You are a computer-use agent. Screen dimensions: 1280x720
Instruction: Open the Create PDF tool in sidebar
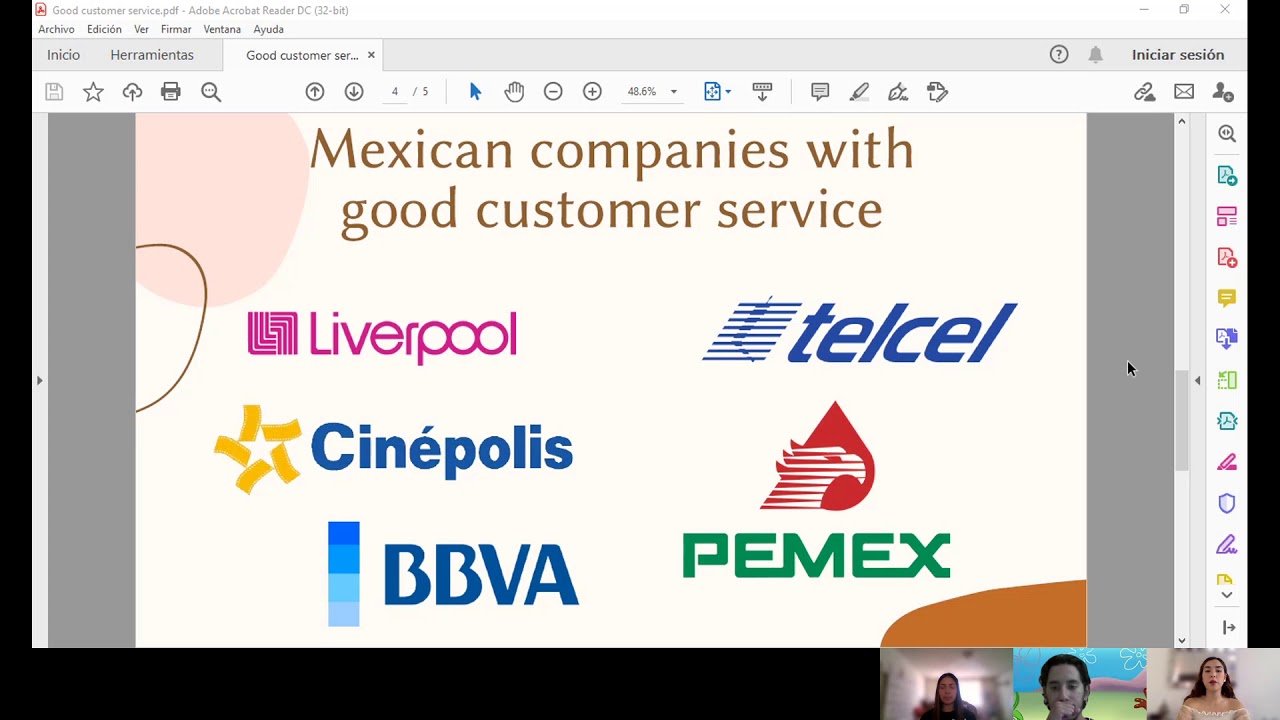click(x=1227, y=257)
